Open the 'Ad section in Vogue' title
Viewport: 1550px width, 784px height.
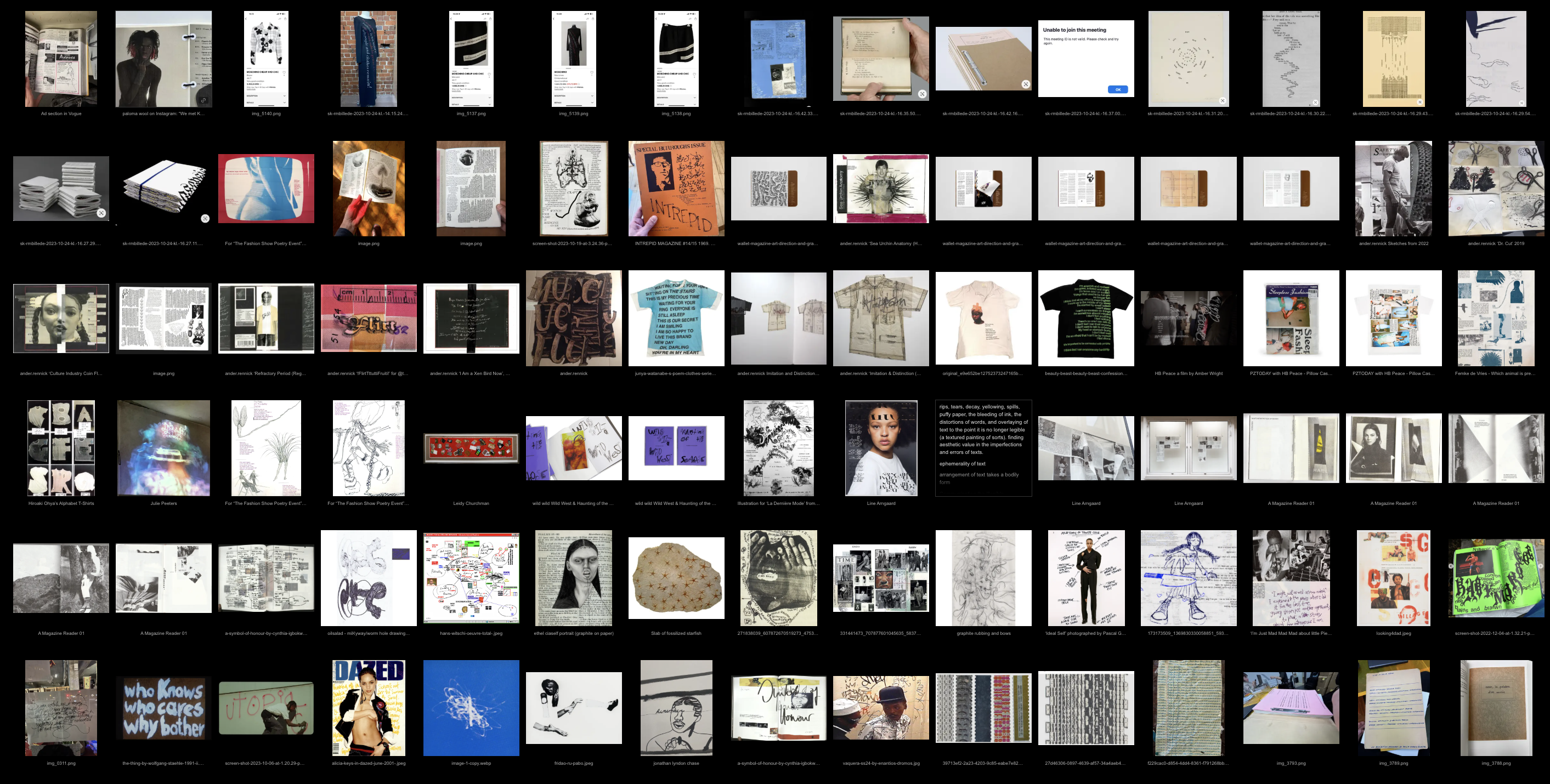click(x=61, y=113)
